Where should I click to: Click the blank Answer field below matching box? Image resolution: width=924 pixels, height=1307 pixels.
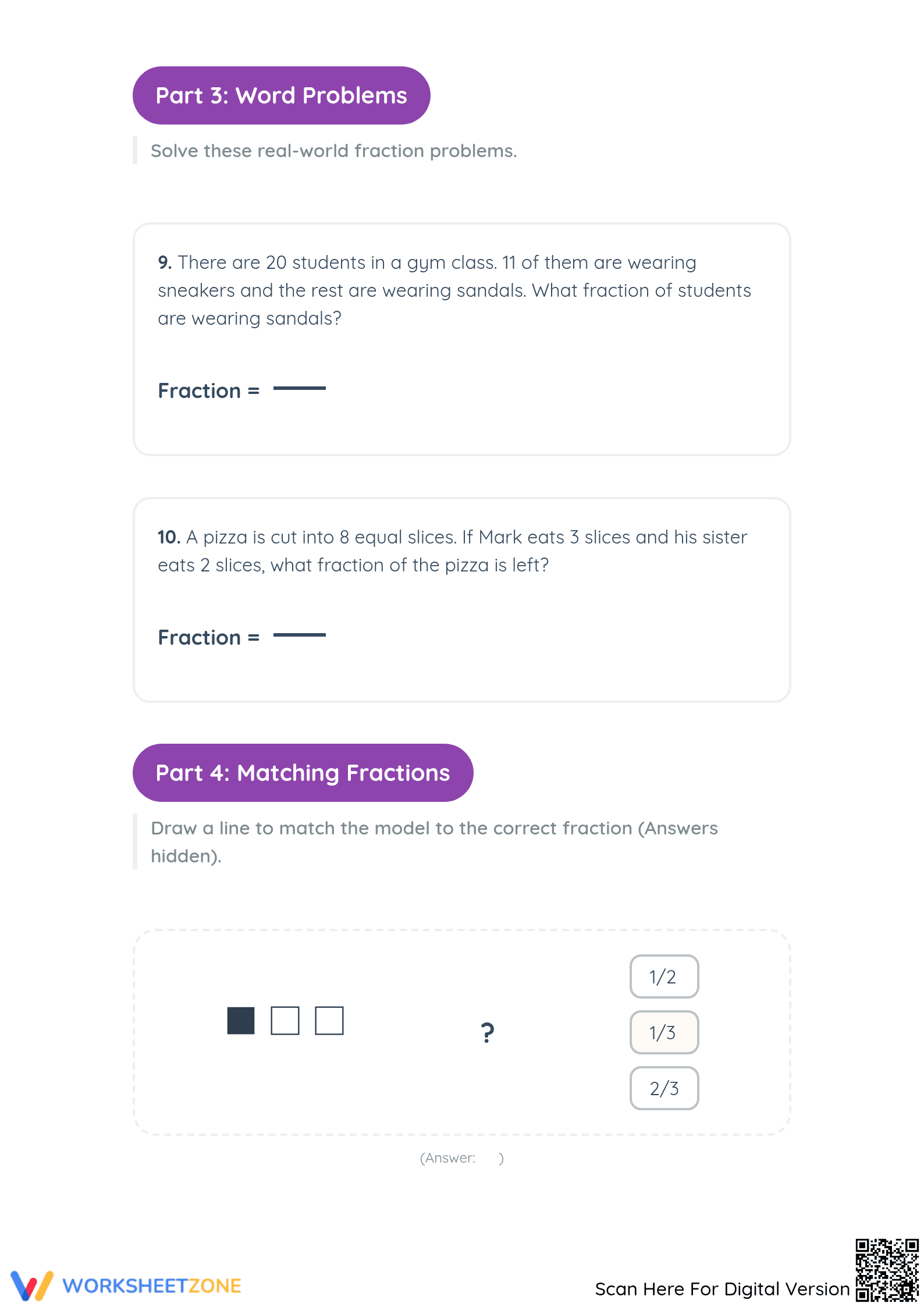486,1158
